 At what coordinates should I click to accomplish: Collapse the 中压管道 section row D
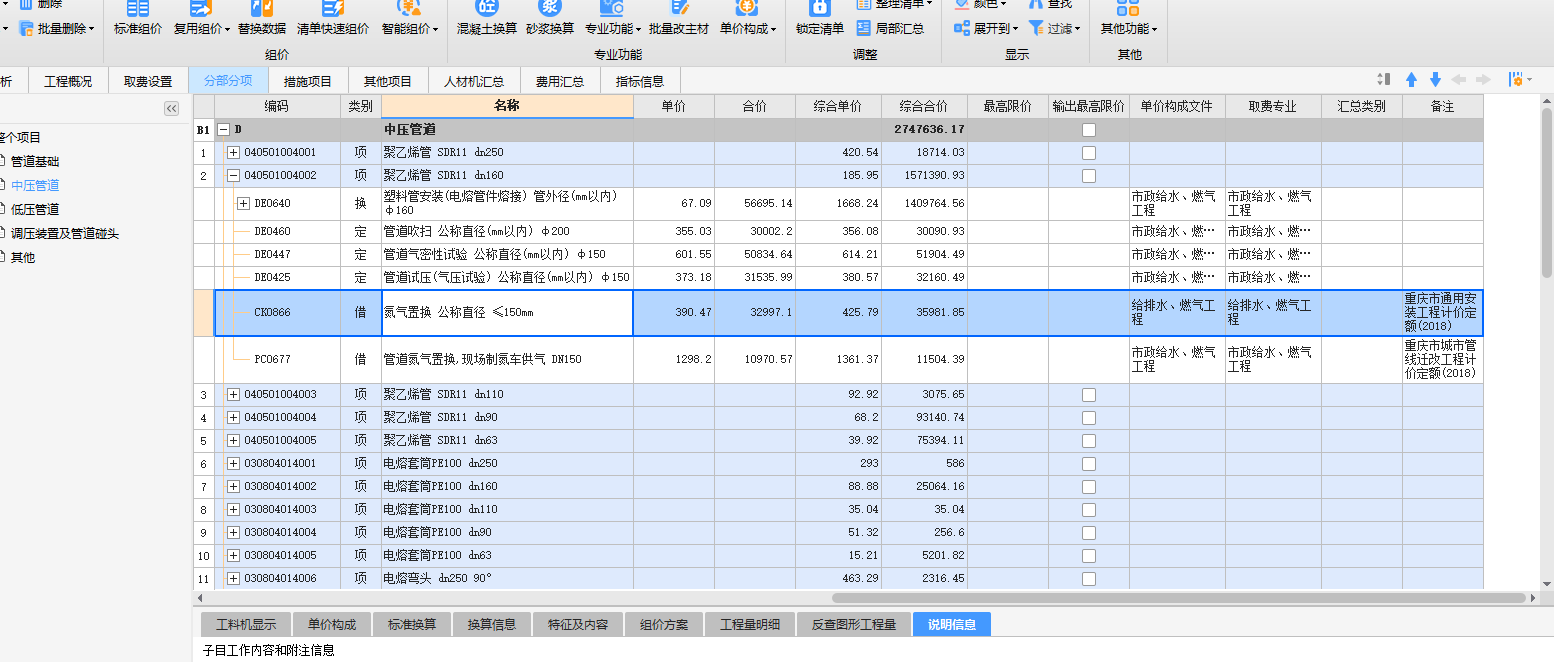(x=224, y=130)
